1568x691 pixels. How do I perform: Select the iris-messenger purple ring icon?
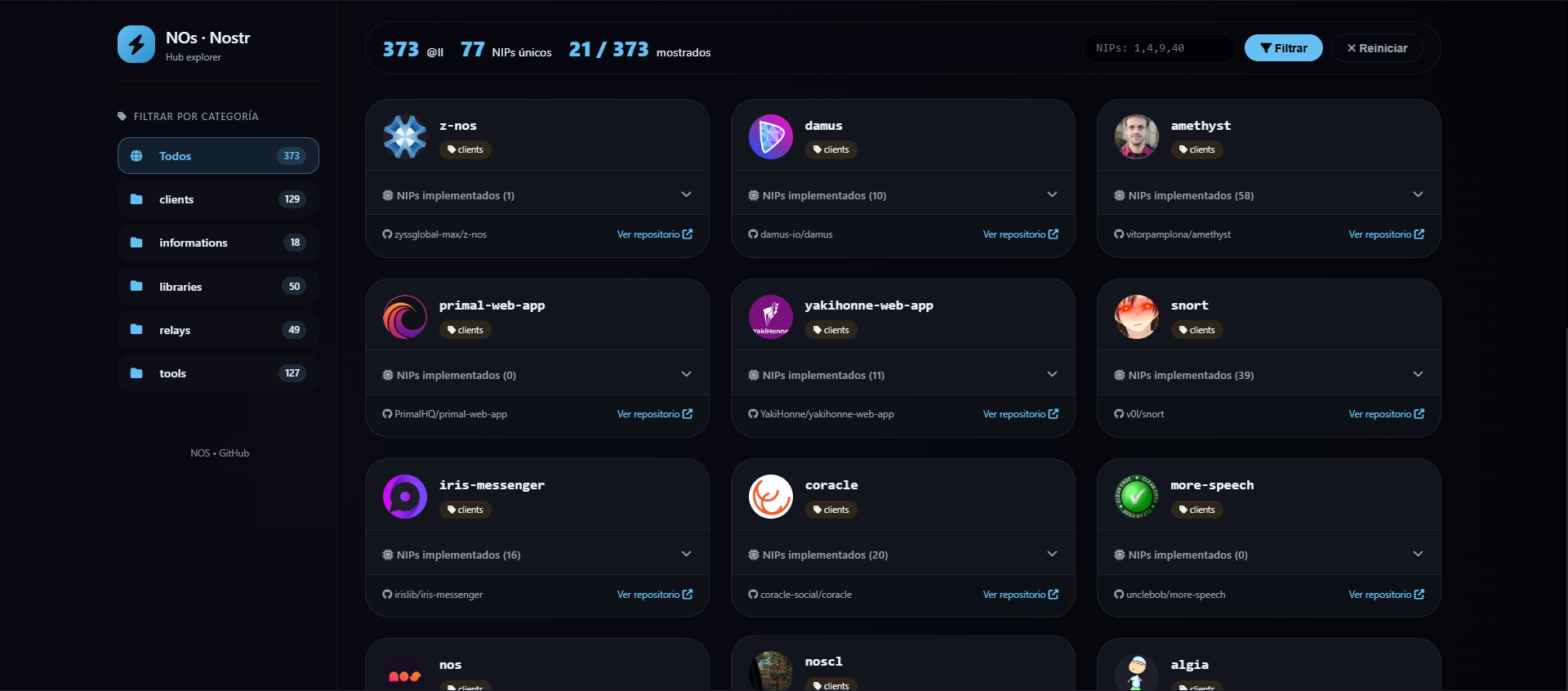tap(405, 497)
